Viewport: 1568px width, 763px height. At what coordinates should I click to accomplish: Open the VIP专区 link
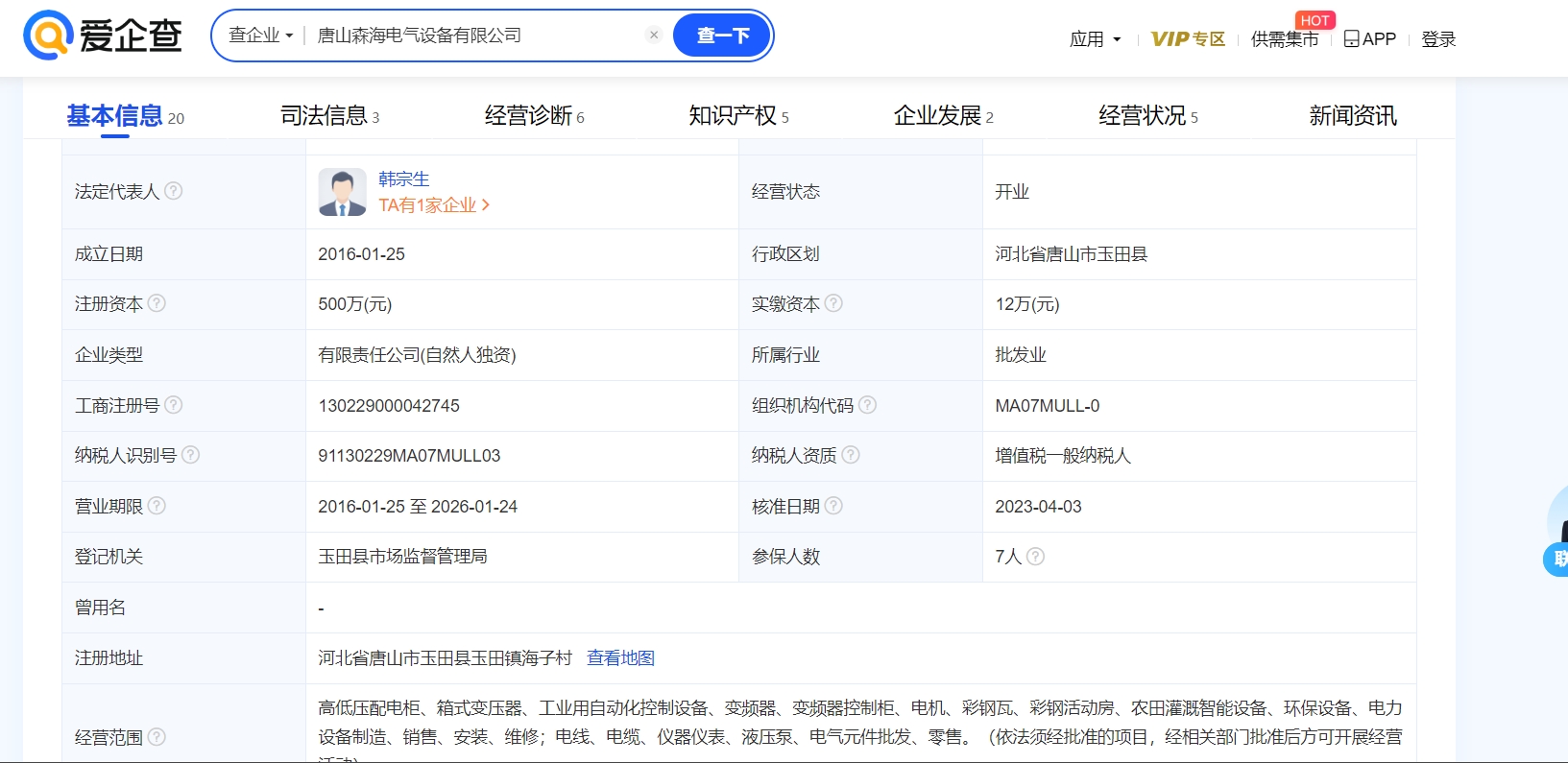click(1188, 39)
